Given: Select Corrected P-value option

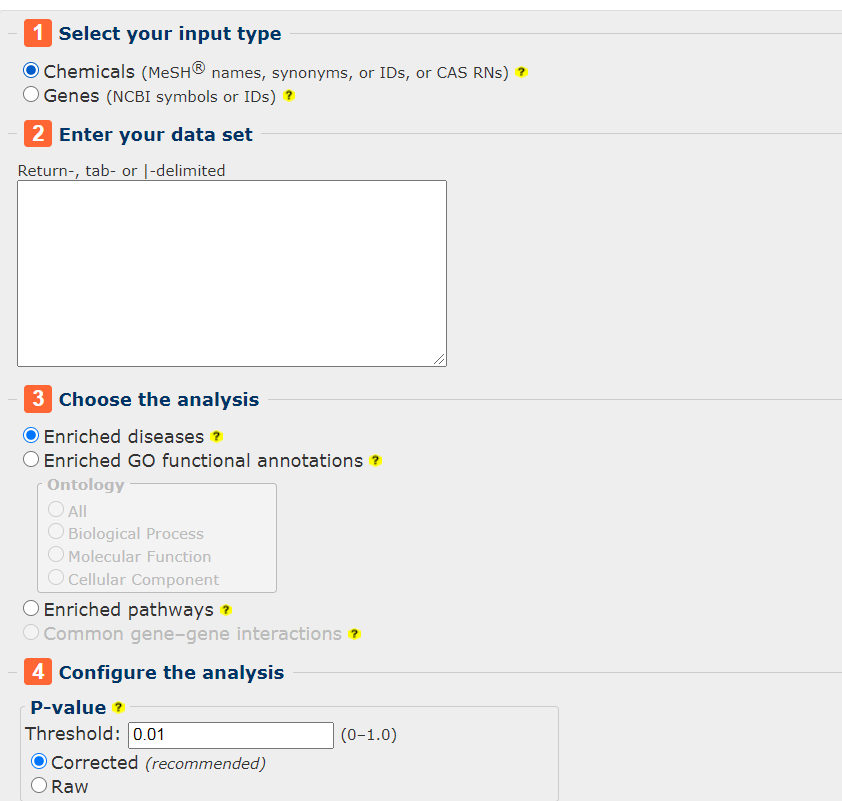Looking at the screenshot, I should 39,761.
